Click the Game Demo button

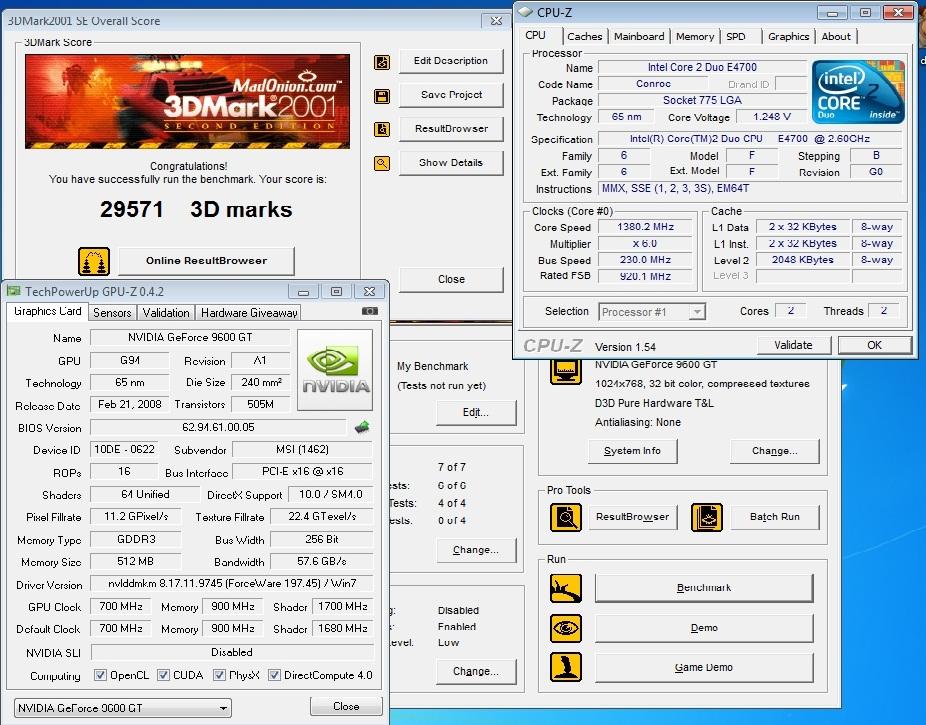[703, 668]
